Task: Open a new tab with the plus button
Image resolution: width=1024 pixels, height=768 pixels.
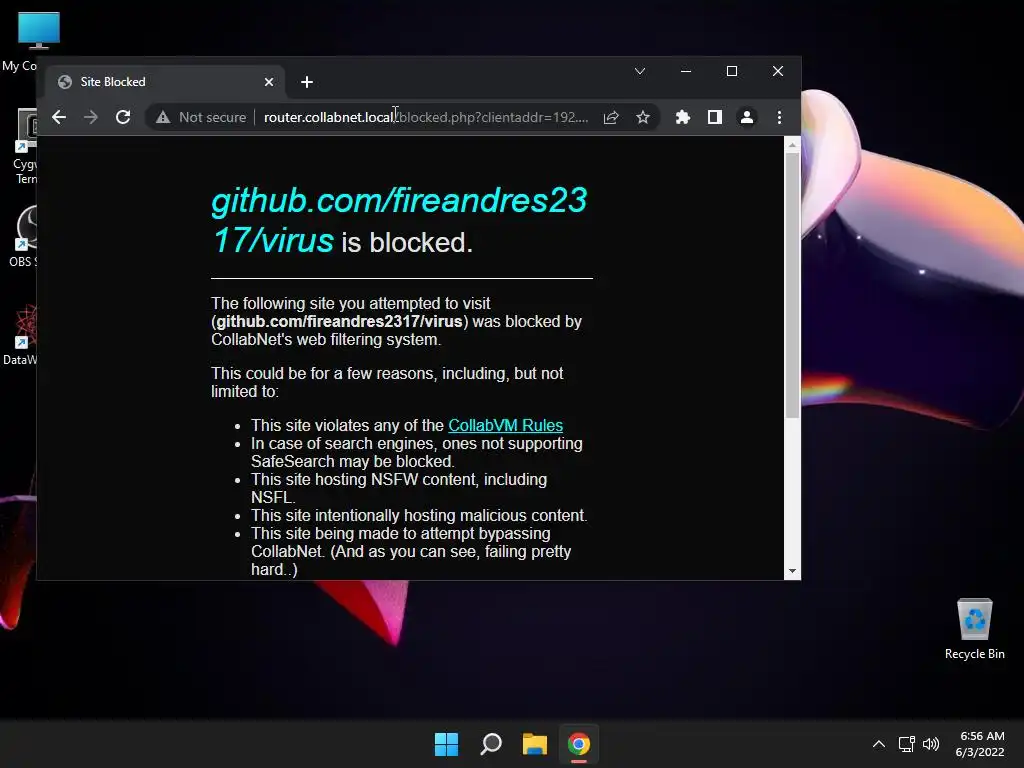Action: (x=307, y=82)
